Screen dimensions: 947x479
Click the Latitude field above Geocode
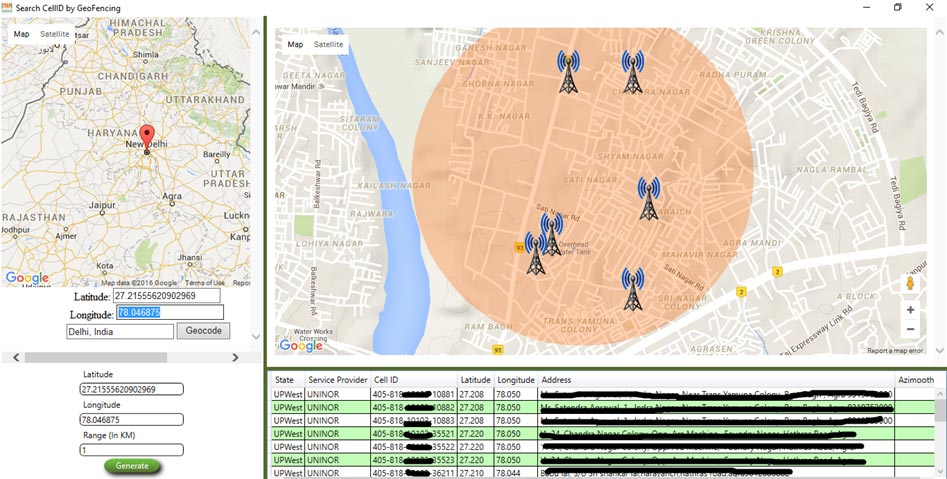tap(166, 296)
